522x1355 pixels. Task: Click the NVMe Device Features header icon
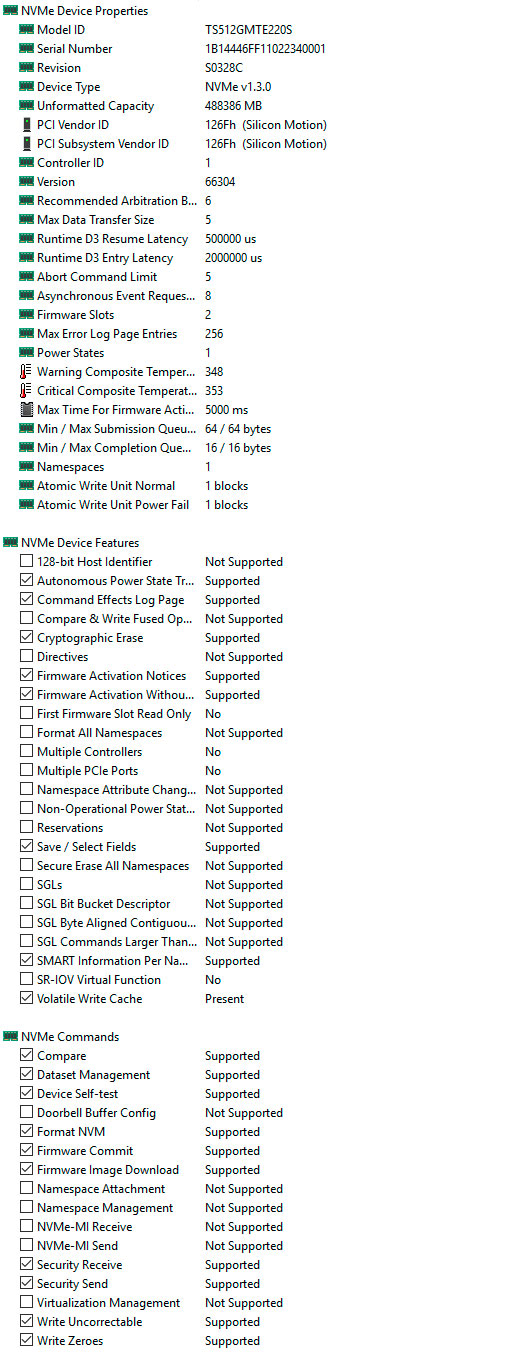pos(10,543)
